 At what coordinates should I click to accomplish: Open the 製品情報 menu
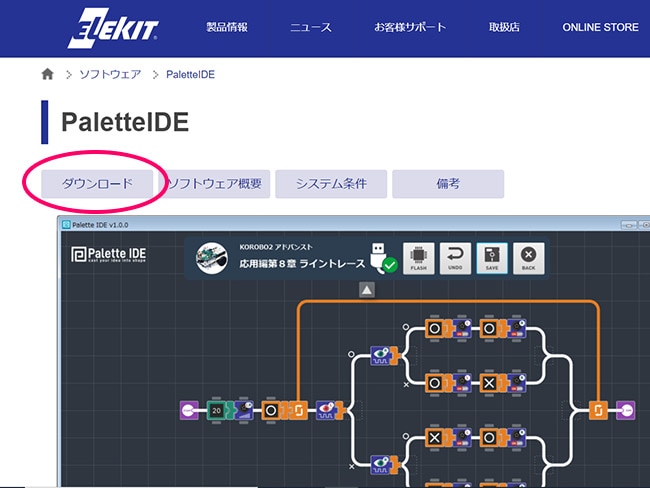tap(227, 27)
